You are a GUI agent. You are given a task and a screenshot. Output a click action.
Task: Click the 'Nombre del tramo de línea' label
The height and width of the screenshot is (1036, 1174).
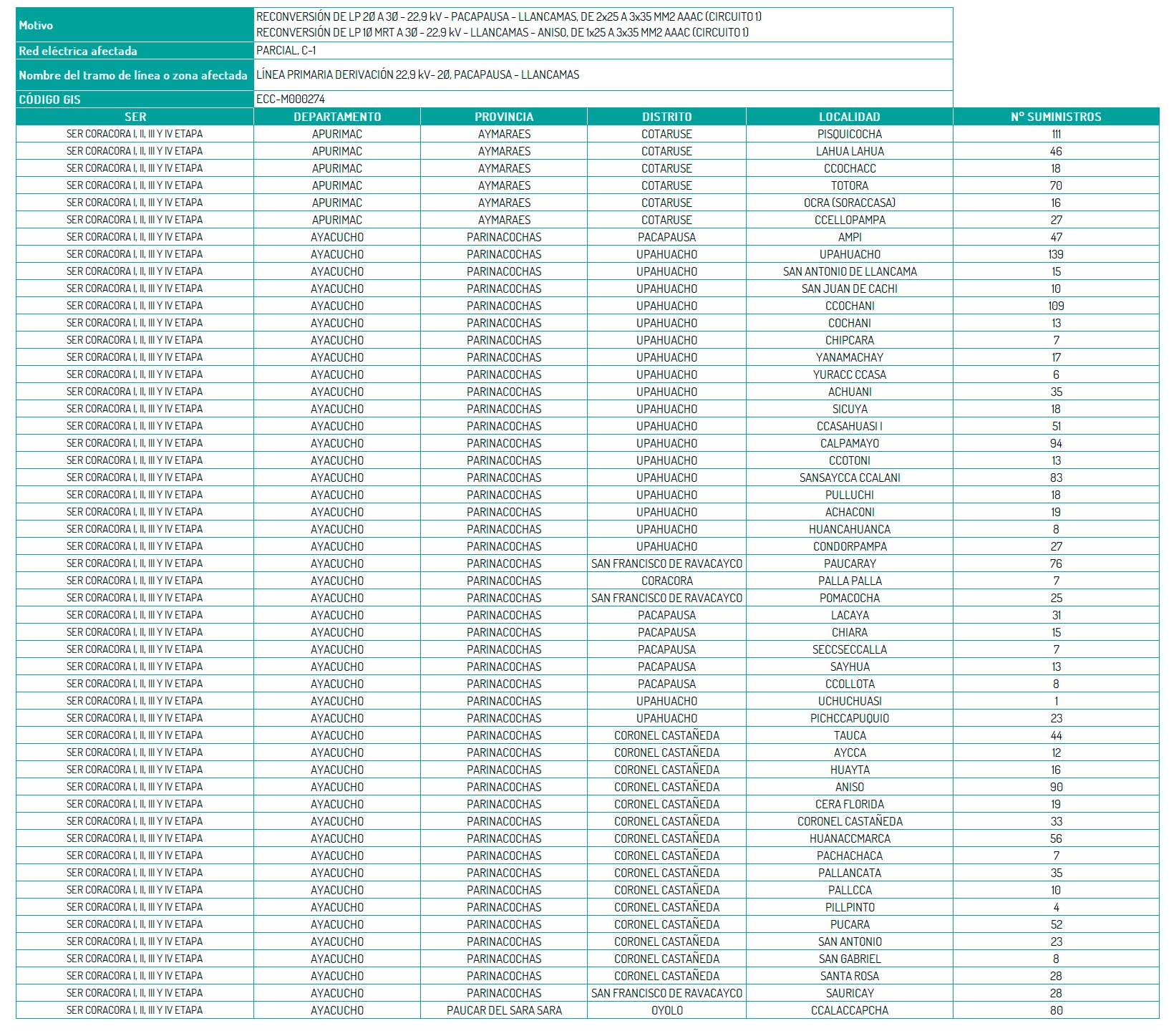tap(133, 75)
